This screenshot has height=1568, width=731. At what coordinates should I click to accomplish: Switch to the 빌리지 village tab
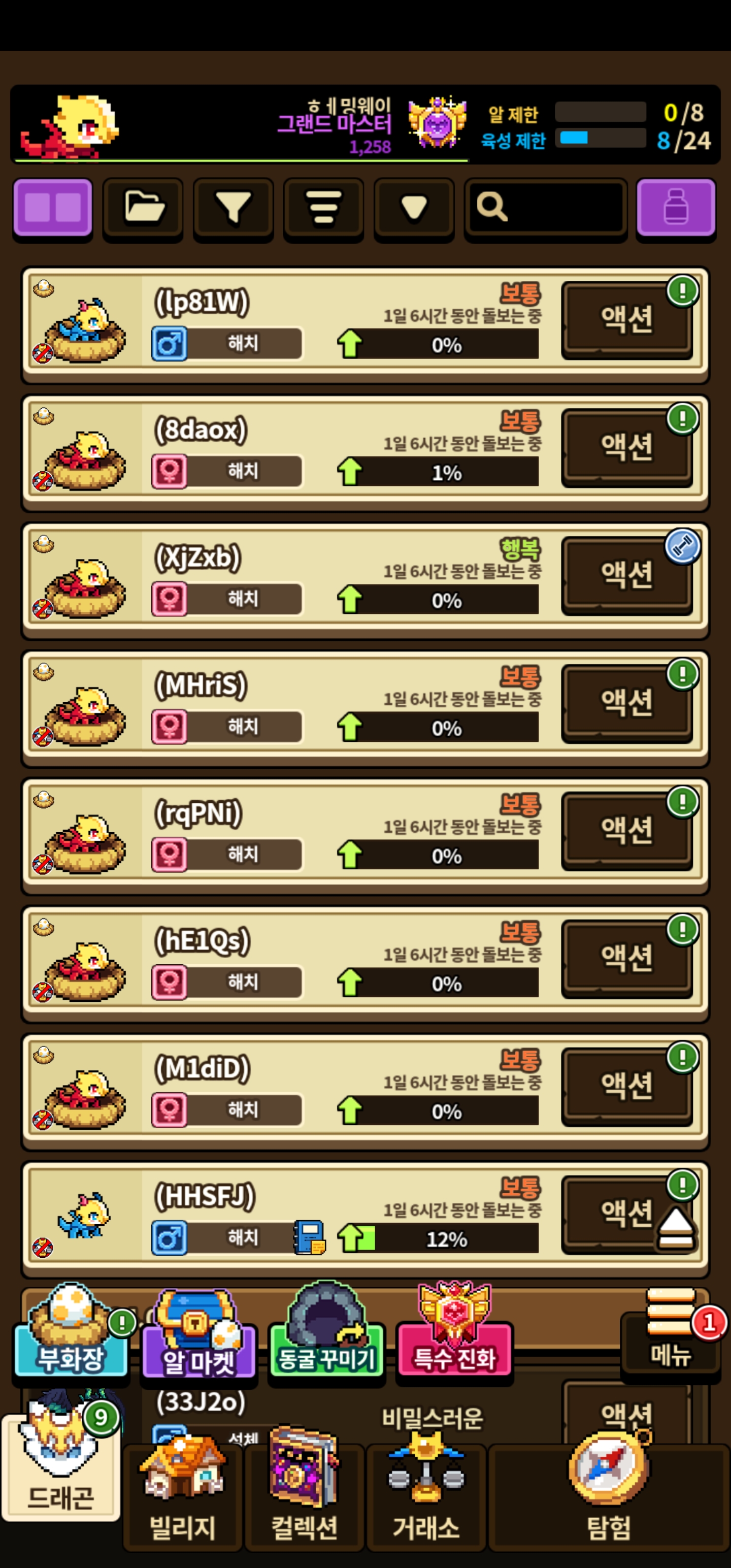(x=183, y=1497)
